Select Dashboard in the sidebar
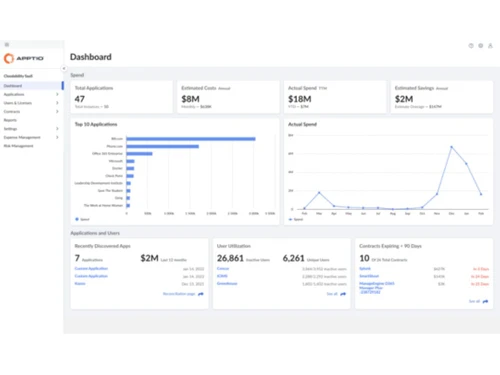 pos(32,86)
